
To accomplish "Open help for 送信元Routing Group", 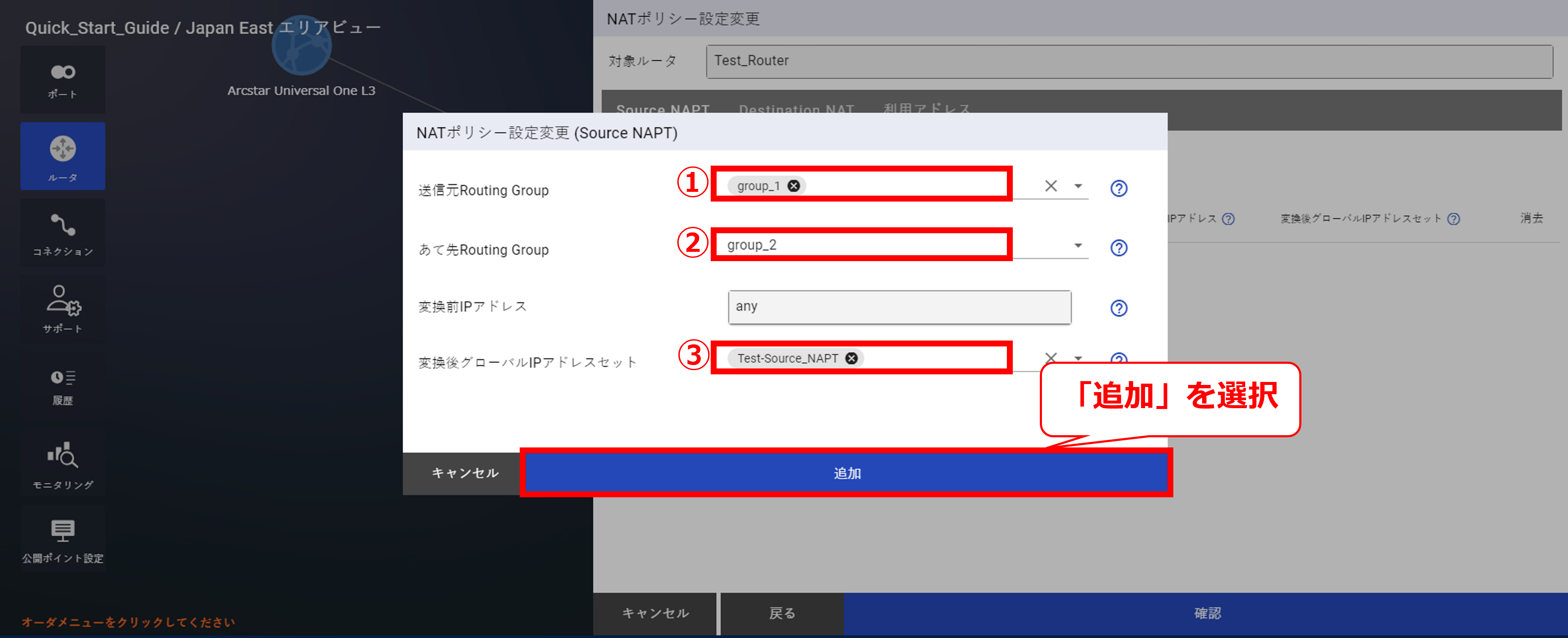I will pyautogui.click(x=1119, y=188).
